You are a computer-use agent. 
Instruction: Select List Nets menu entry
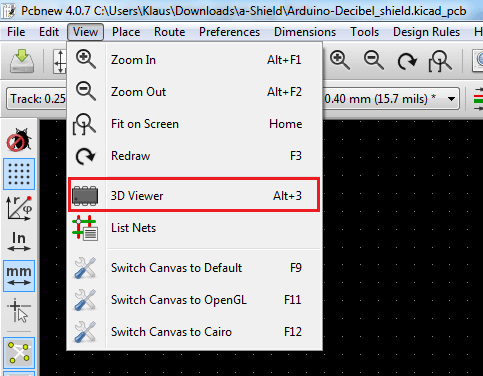pyautogui.click(x=194, y=228)
